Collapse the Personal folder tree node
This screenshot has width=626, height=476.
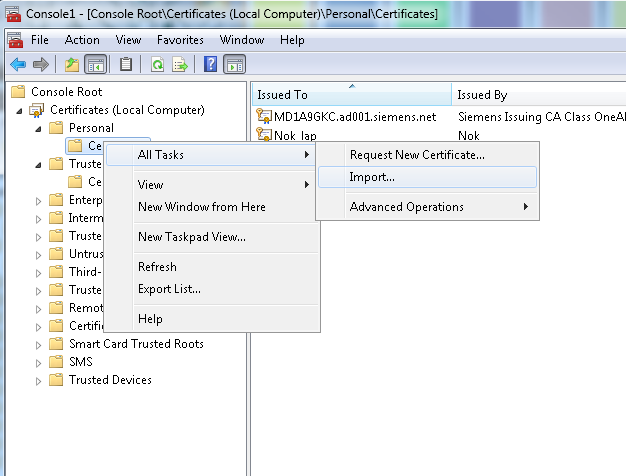coord(39,128)
